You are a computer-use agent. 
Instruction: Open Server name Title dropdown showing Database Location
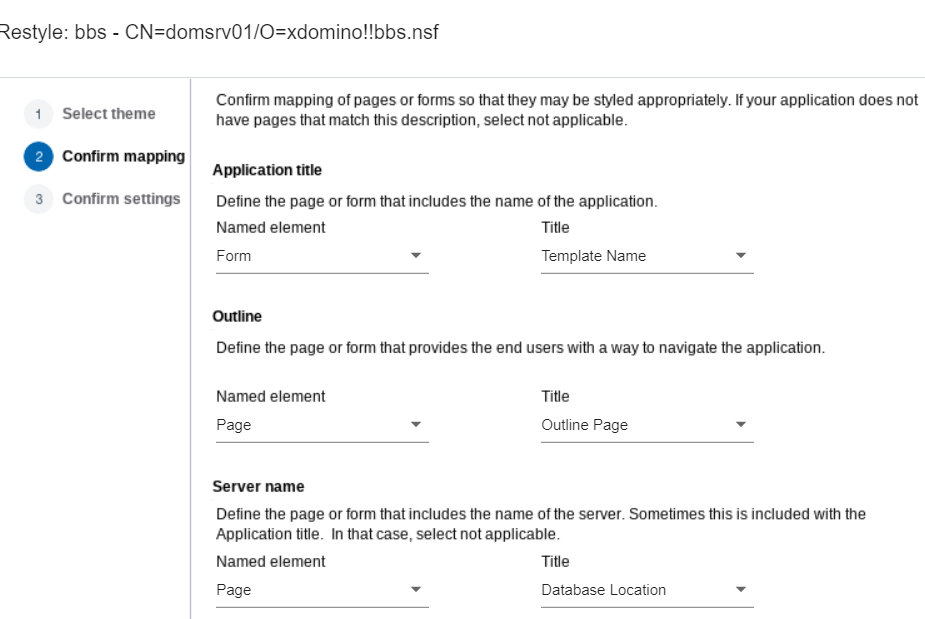tap(647, 590)
